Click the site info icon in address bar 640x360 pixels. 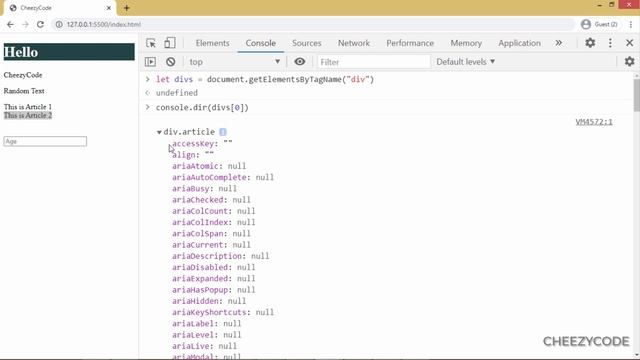click(x=59, y=24)
